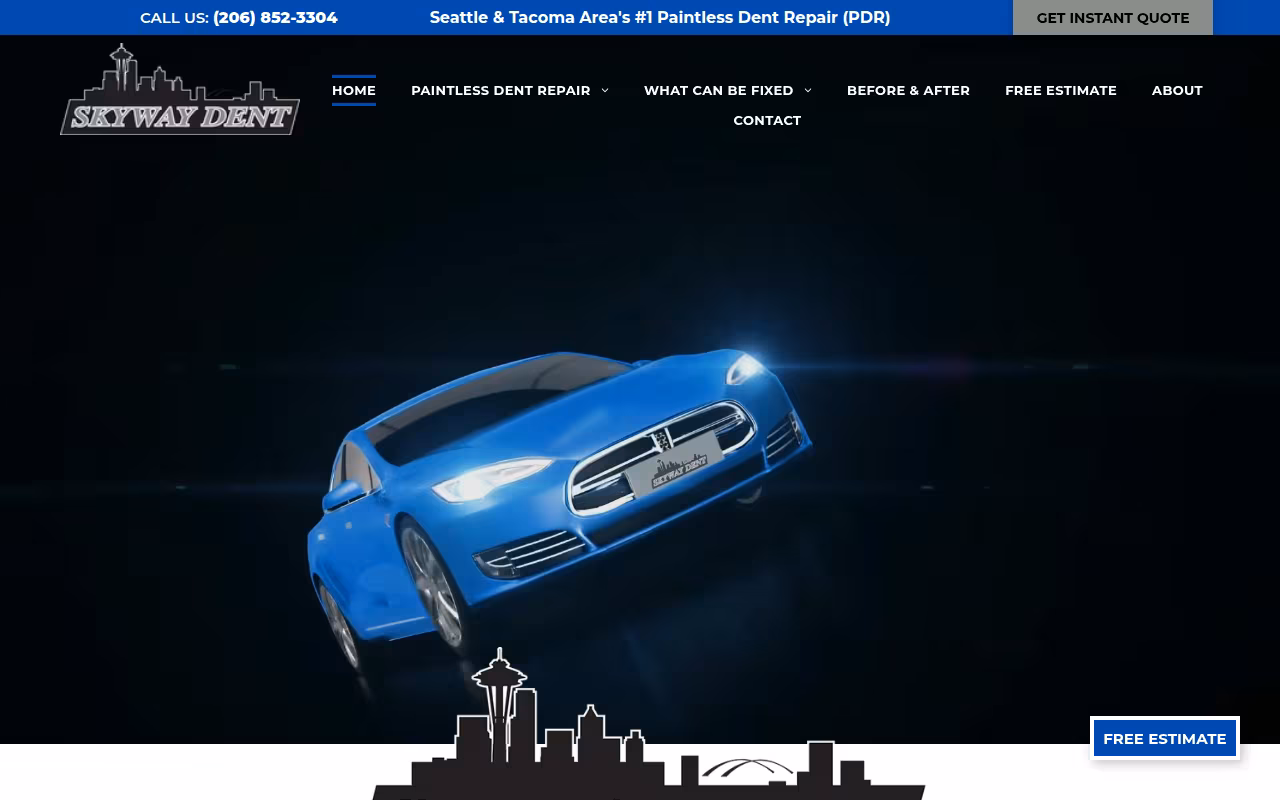Click the Seattle skyline silhouette graphic
The height and width of the screenshot is (800, 1280).
[648, 725]
